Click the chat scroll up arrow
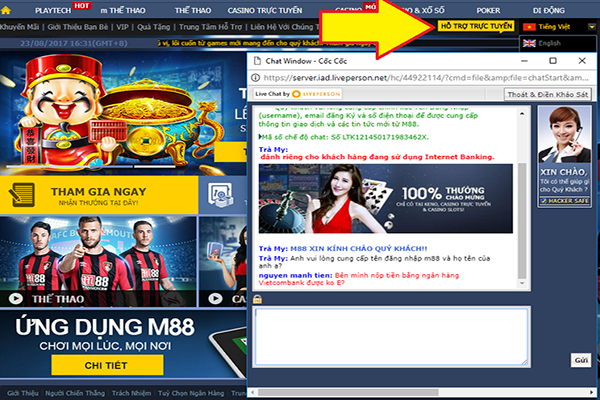 (x=522, y=114)
